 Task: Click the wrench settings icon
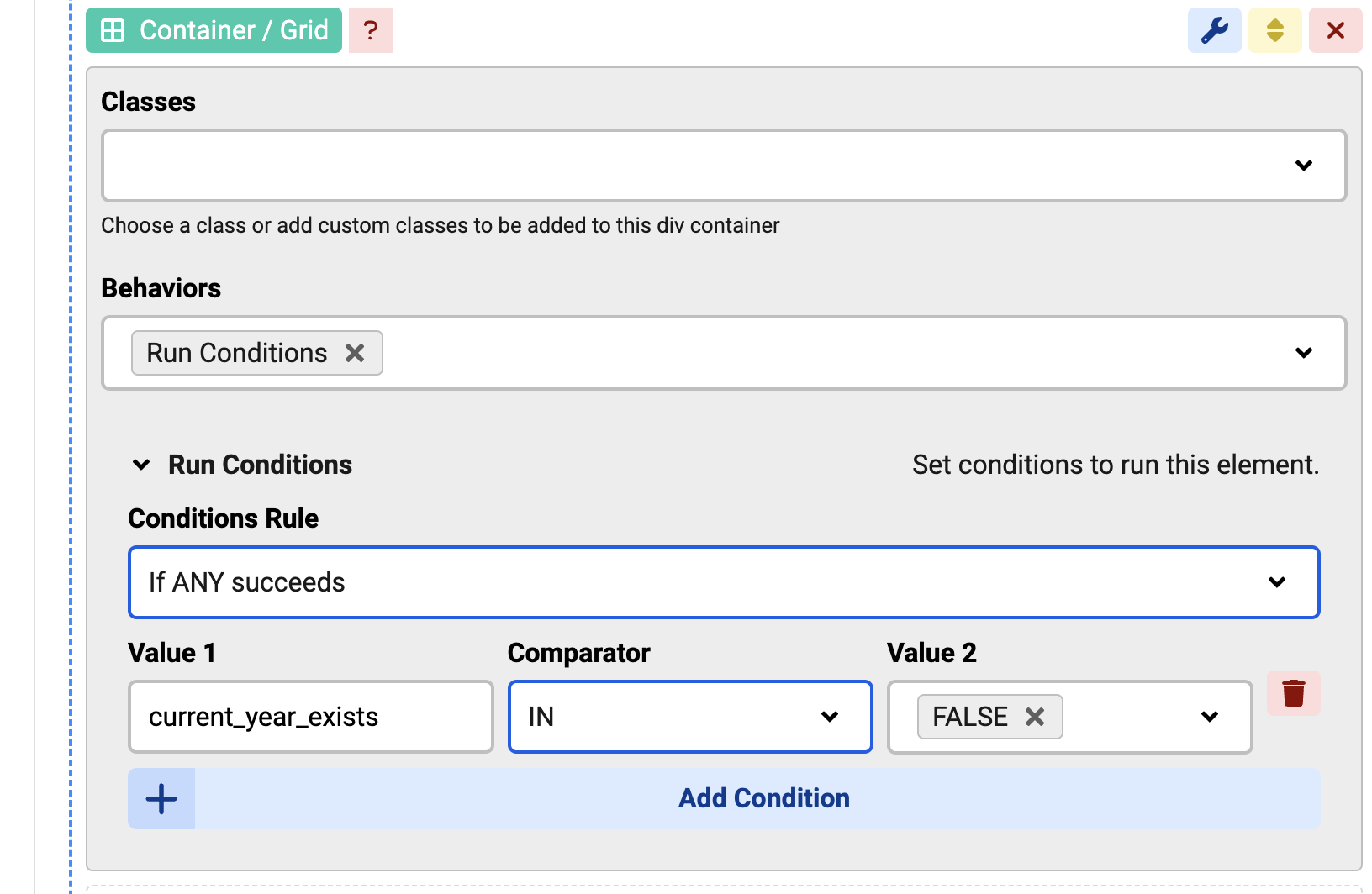[x=1214, y=30]
